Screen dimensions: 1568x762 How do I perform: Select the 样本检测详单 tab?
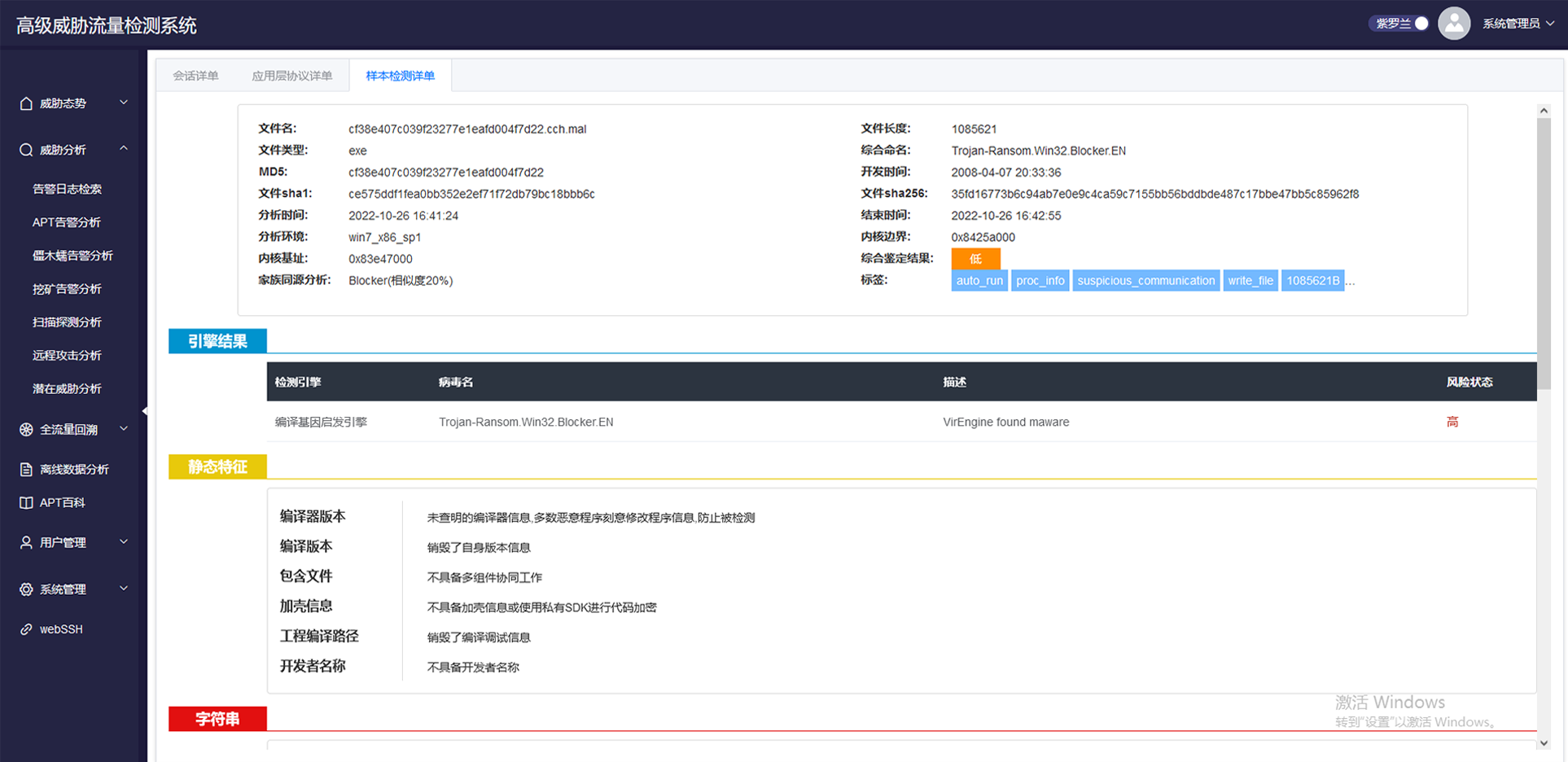click(x=400, y=76)
